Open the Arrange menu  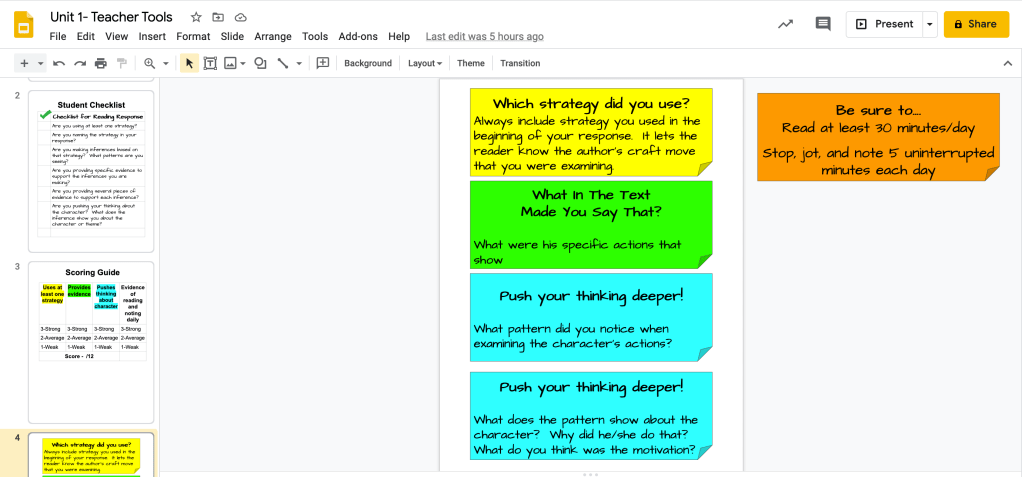(272, 36)
